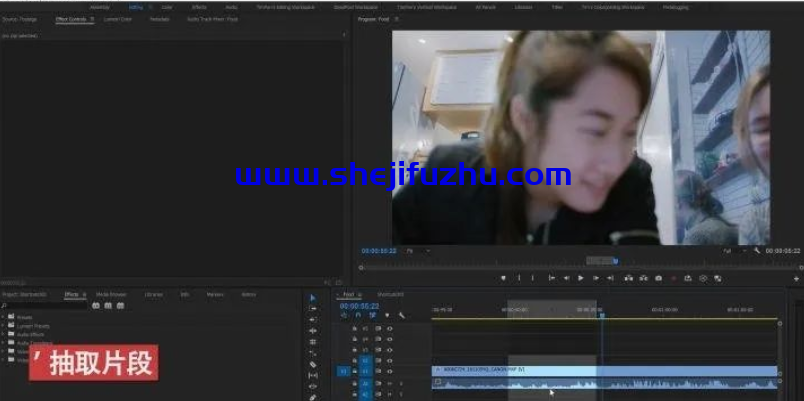Switch to the Effect Controls tab
The width and height of the screenshot is (804, 401).
(71, 19)
